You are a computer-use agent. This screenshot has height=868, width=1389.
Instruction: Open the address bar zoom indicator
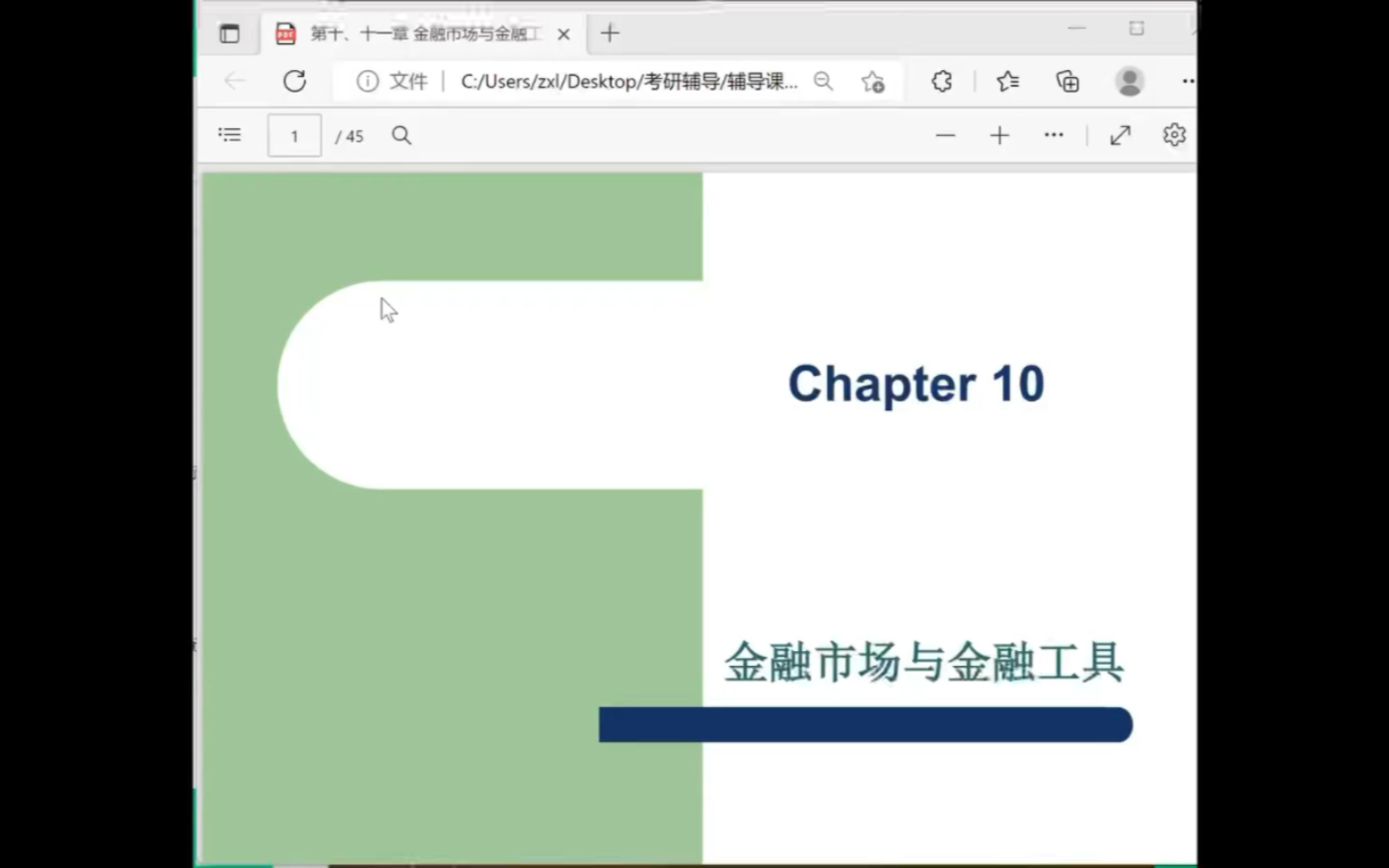[x=823, y=81]
